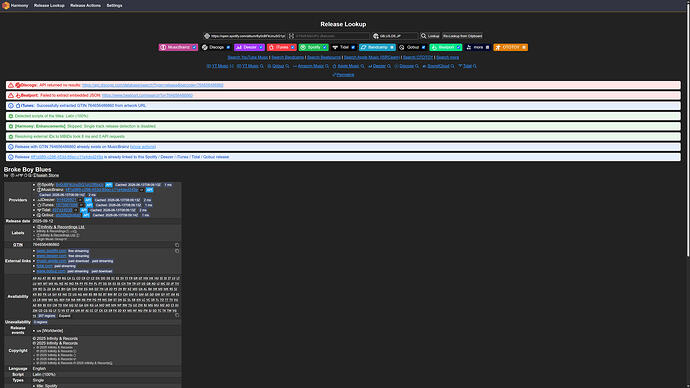Click the Qobuz logo icon in provider bar

tap(402, 47)
